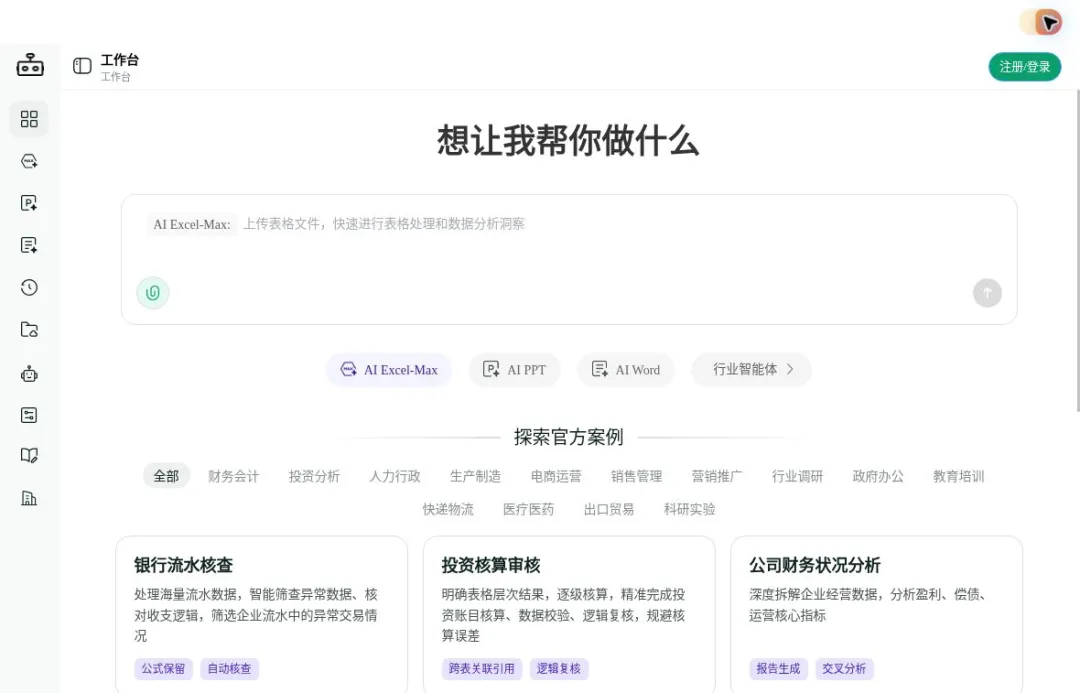Open the 投资核算审核 case card
This screenshot has height=693, width=1080.
[569, 614]
